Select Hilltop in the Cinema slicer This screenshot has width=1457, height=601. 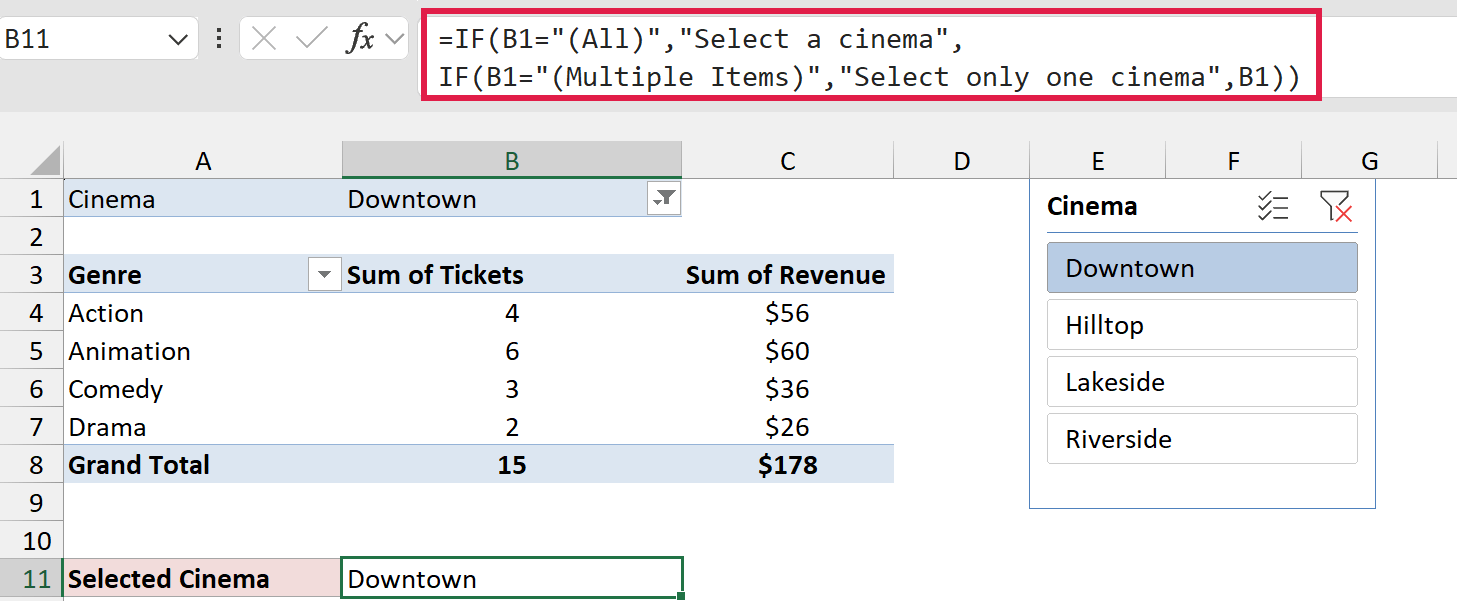(1202, 325)
